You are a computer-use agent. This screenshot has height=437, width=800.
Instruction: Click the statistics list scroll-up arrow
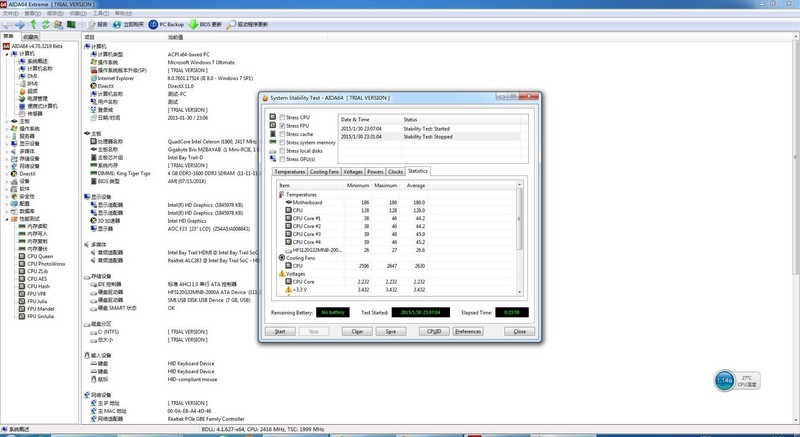coord(519,184)
